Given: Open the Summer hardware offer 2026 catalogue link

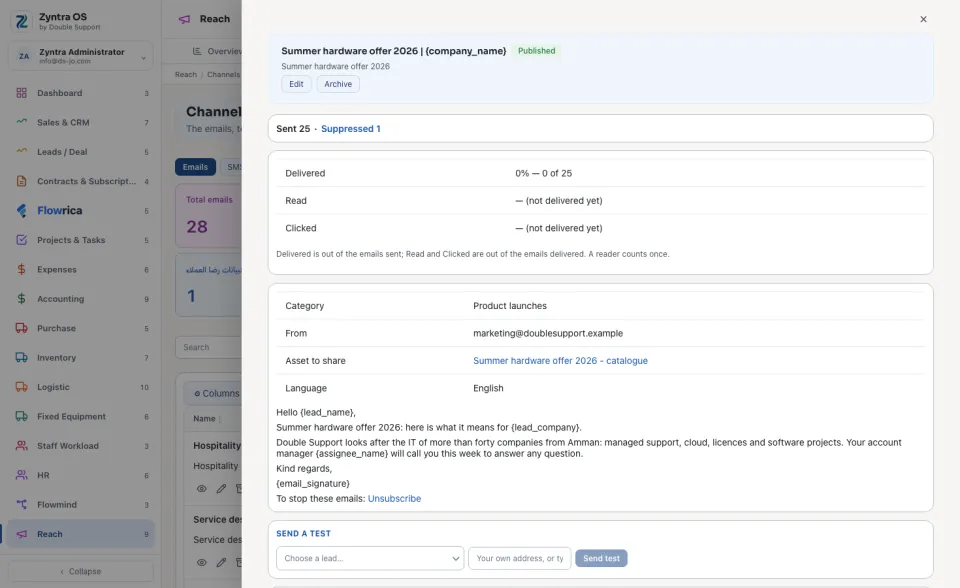Looking at the screenshot, I should [560, 361].
